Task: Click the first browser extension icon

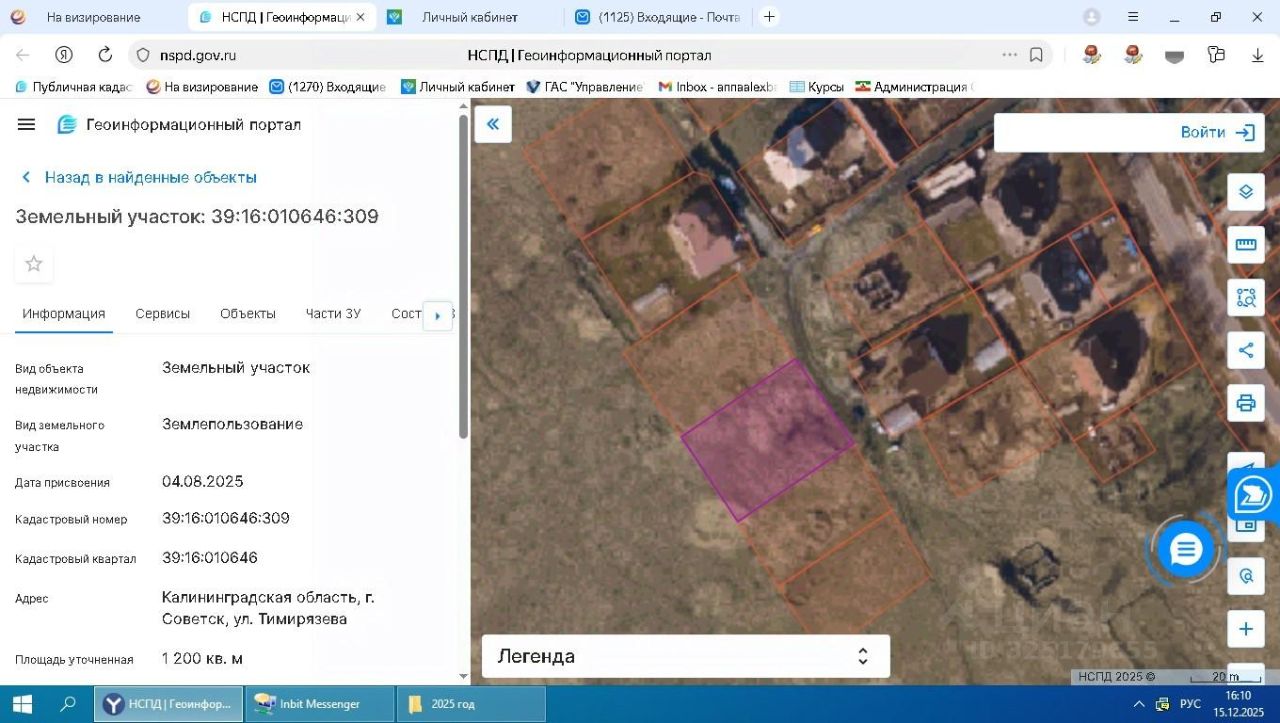Action: coord(1092,55)
